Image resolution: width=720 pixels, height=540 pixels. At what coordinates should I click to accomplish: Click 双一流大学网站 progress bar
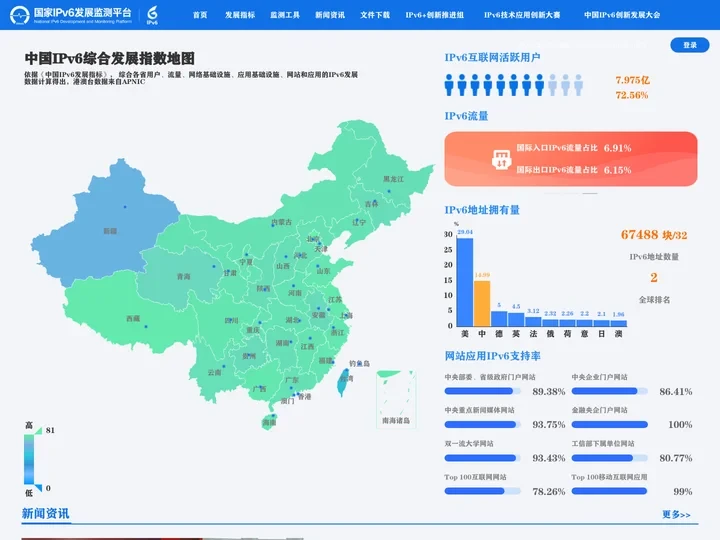[x=482, y=458]
